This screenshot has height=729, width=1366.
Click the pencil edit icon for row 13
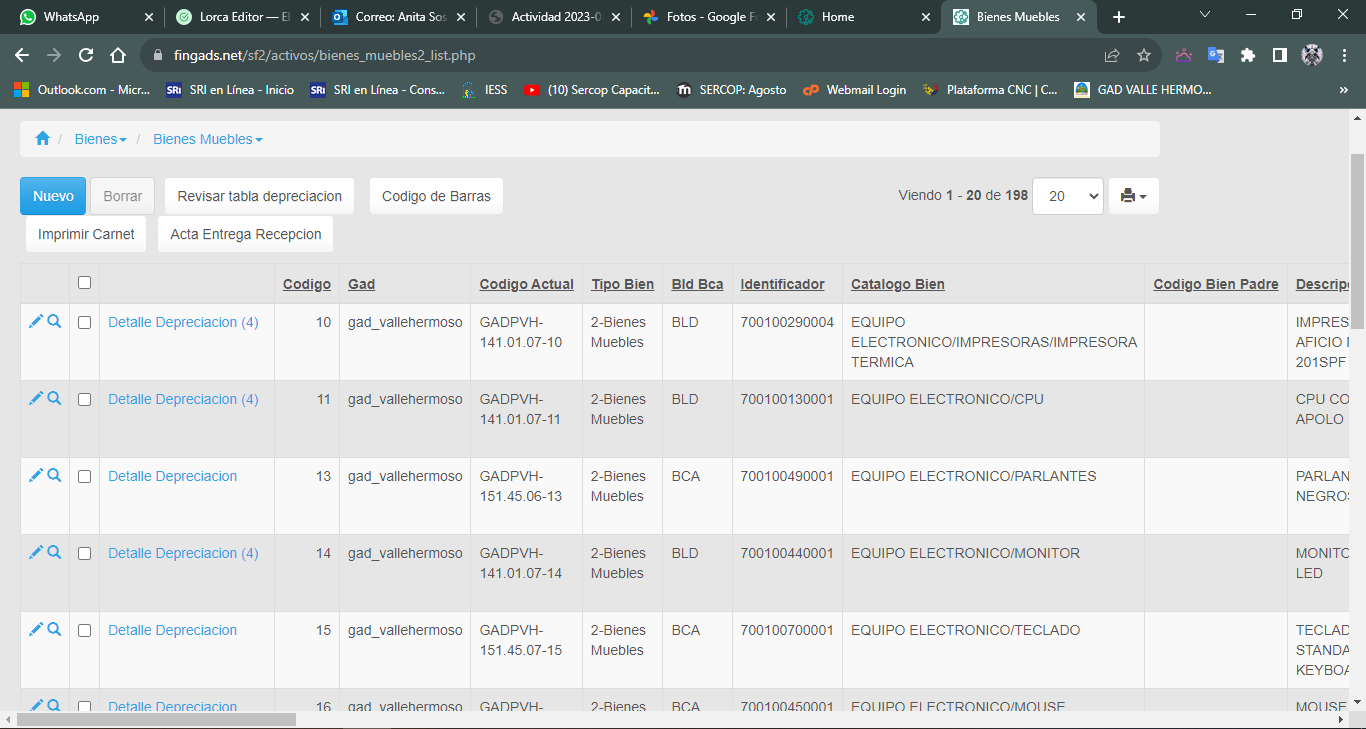36,475
